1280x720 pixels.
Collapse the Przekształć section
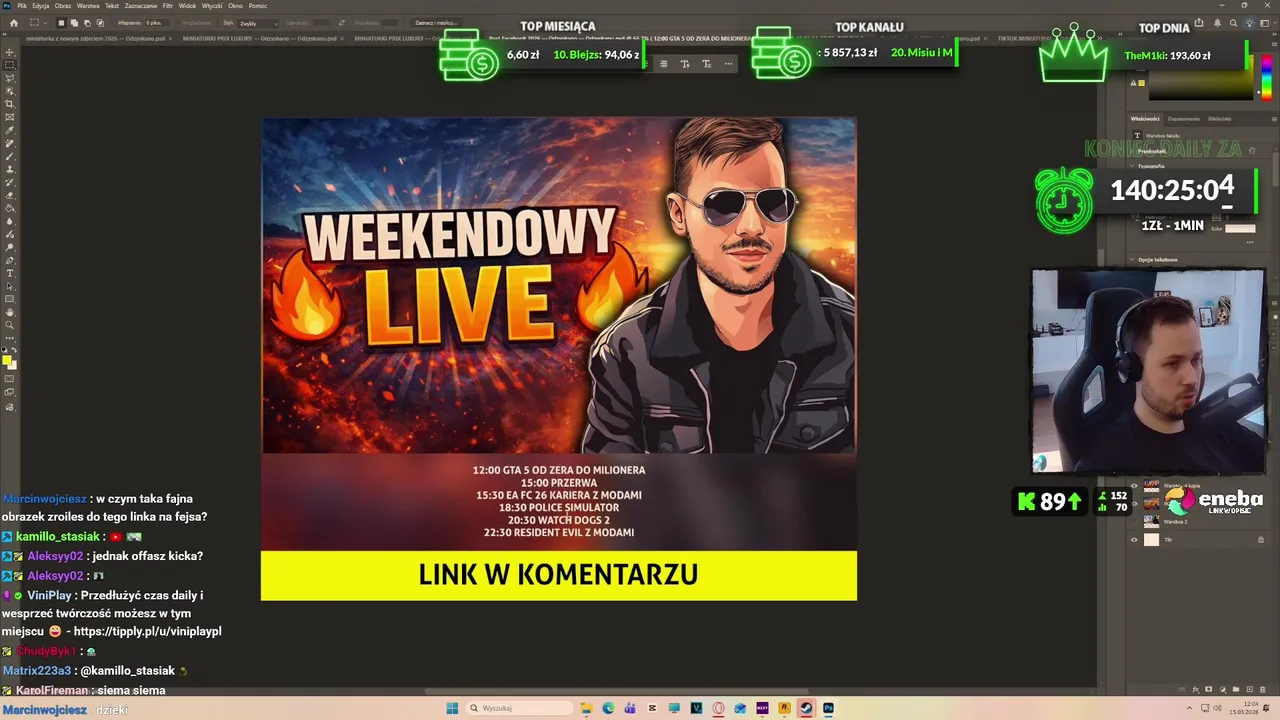point(1131,151)
